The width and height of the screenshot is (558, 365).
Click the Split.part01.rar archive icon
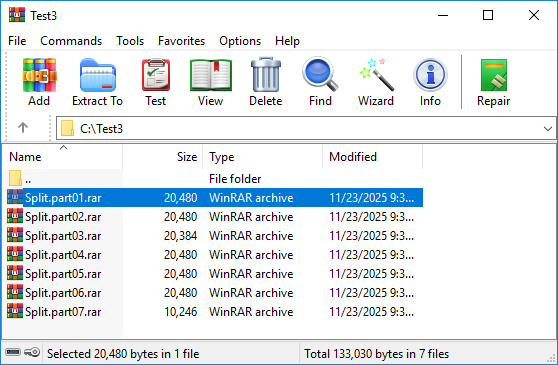(x=15, y=197)
